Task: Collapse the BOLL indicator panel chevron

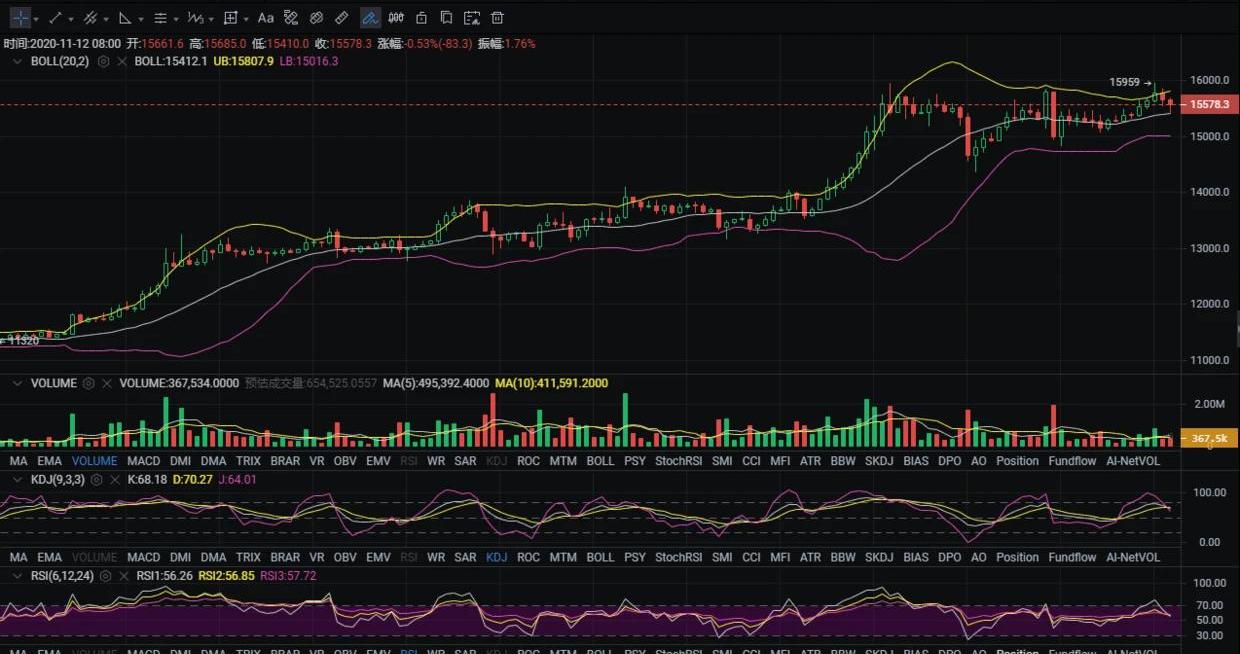Action: [x=17, y=61]
